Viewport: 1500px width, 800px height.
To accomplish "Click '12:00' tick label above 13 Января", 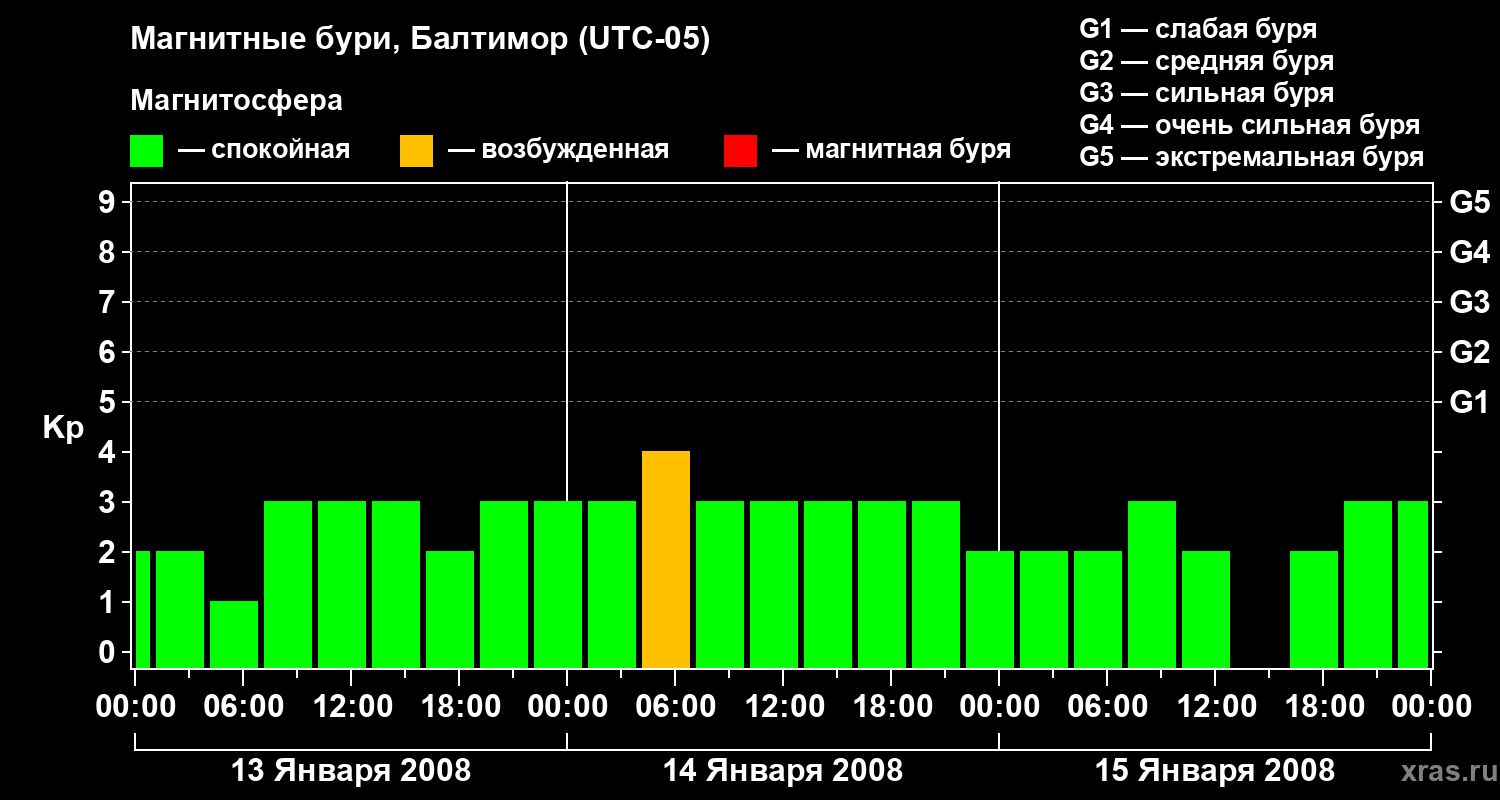I will point(351,707).
